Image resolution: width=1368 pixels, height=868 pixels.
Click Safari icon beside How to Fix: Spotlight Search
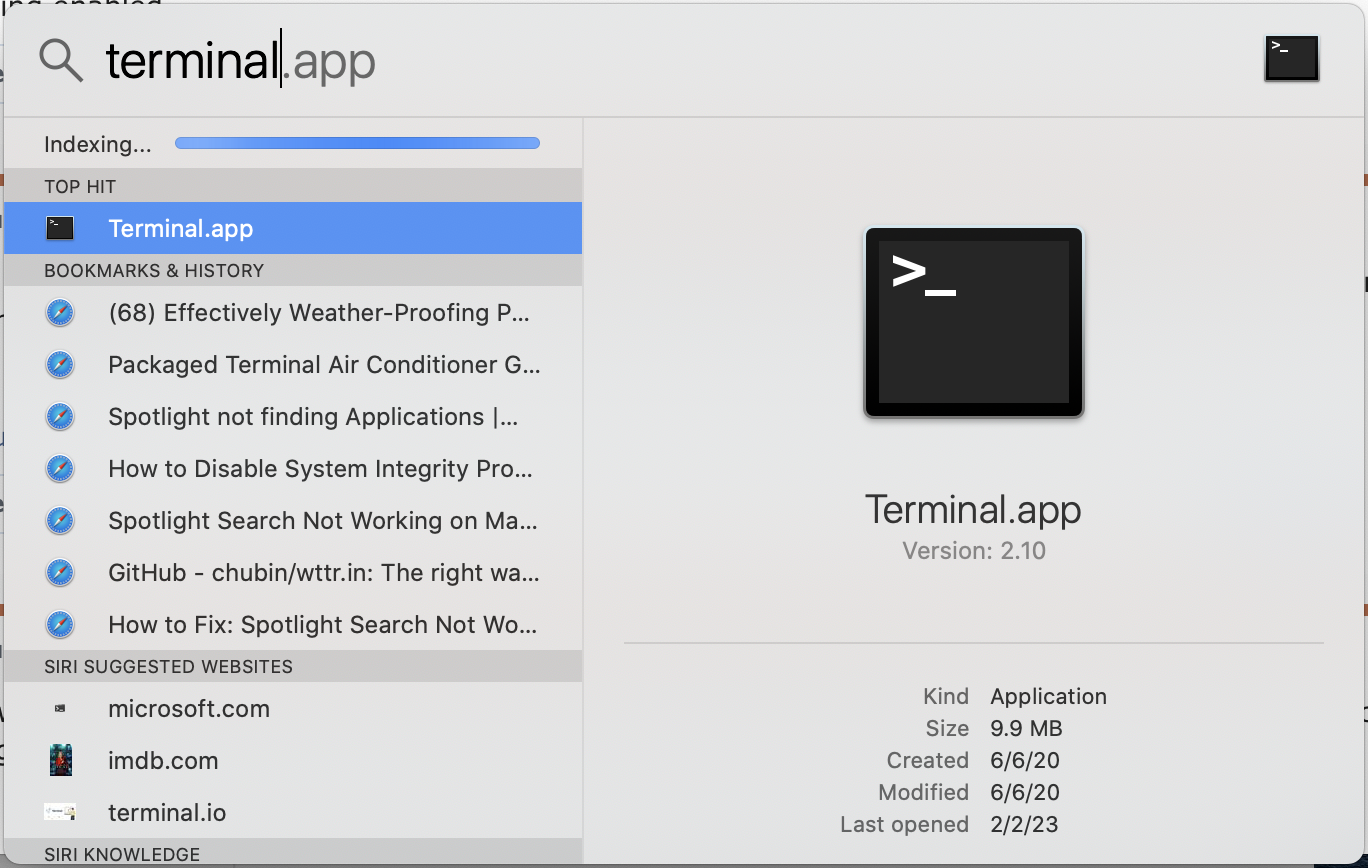pyautogui.click(x=60, y=625)
